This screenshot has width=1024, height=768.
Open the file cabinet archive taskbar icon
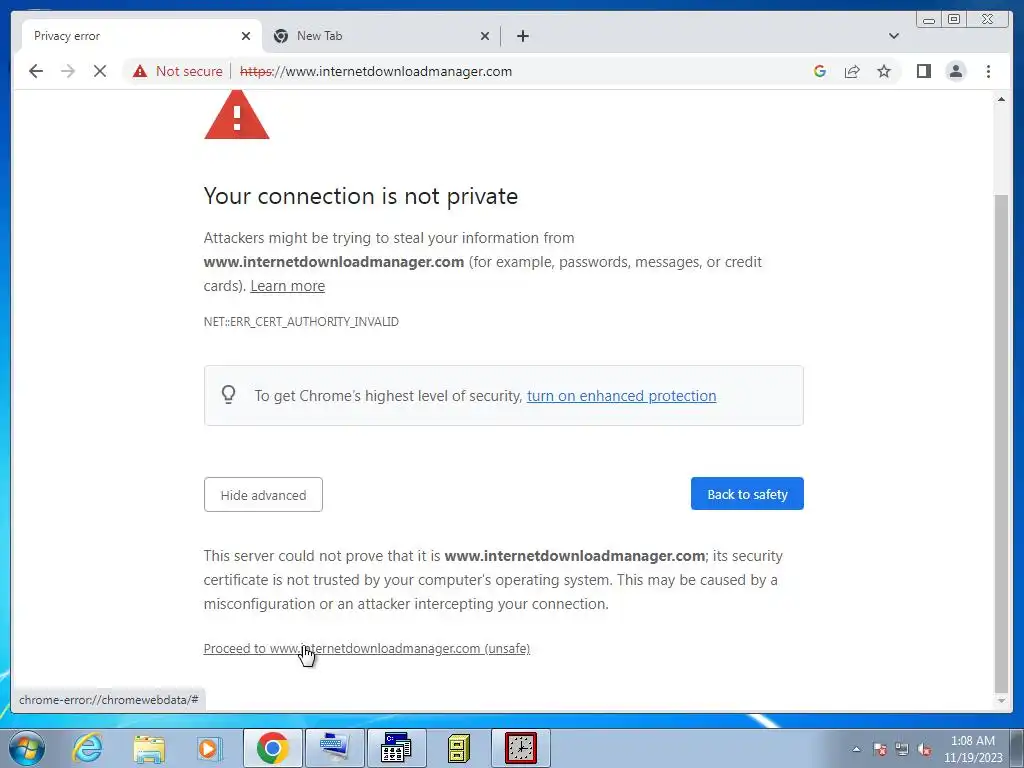click(458, 748)
